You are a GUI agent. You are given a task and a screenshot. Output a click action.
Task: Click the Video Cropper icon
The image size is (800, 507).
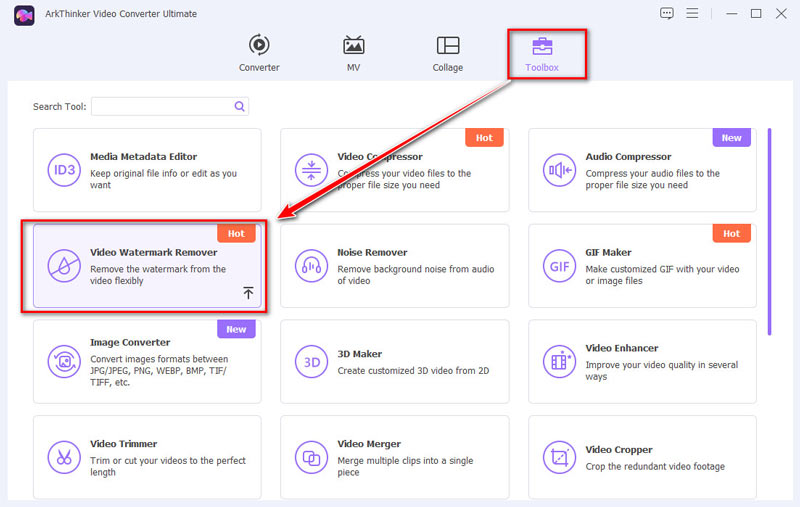pos(559,458)
